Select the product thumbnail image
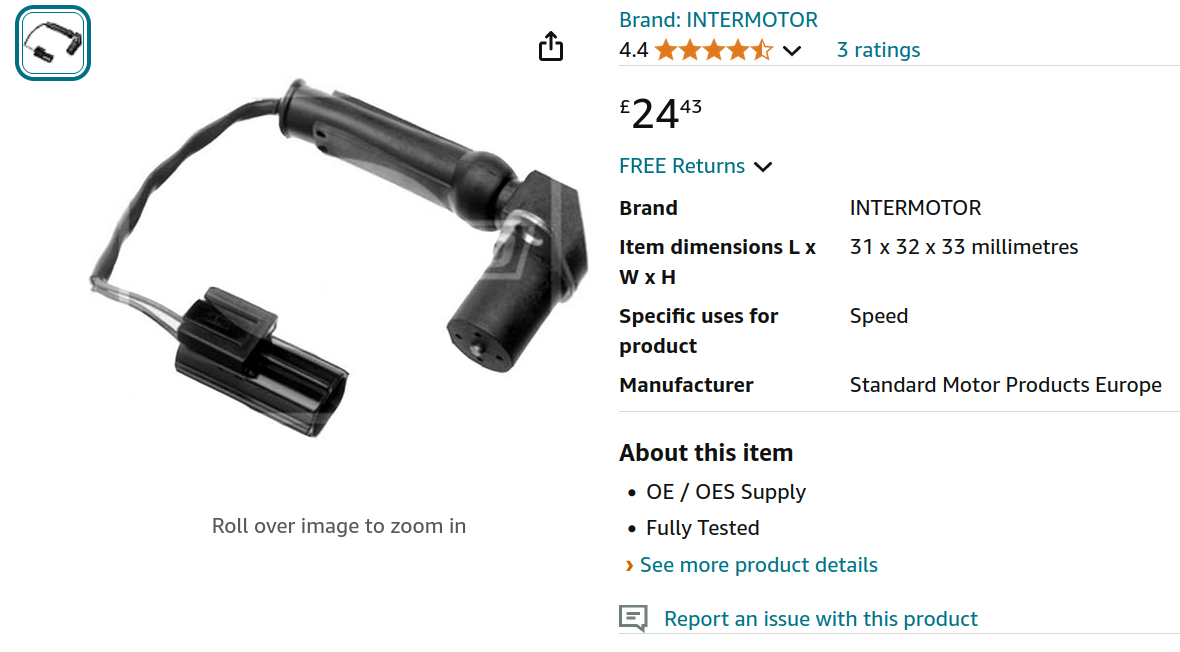This screenshot has height=652, width=1180. click(x=53, y=44)
